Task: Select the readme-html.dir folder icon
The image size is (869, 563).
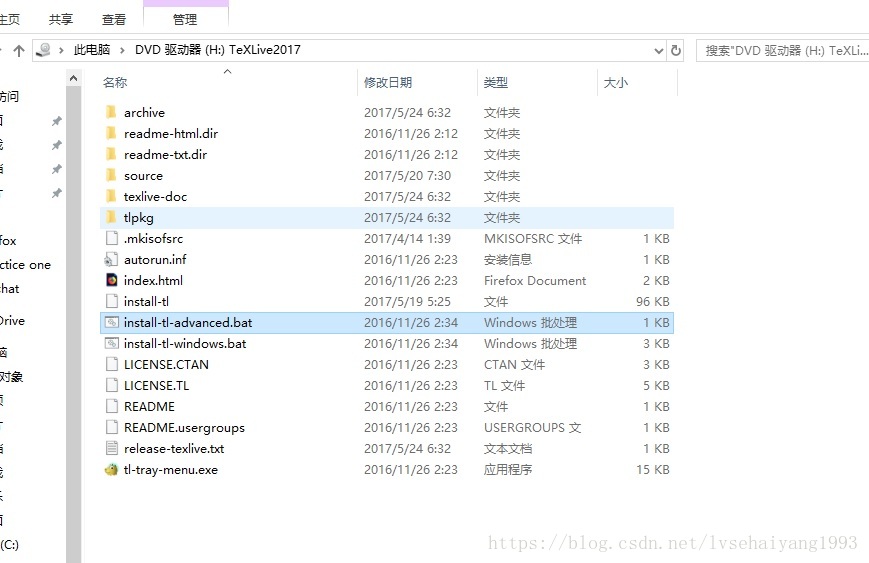Action: 111,134
